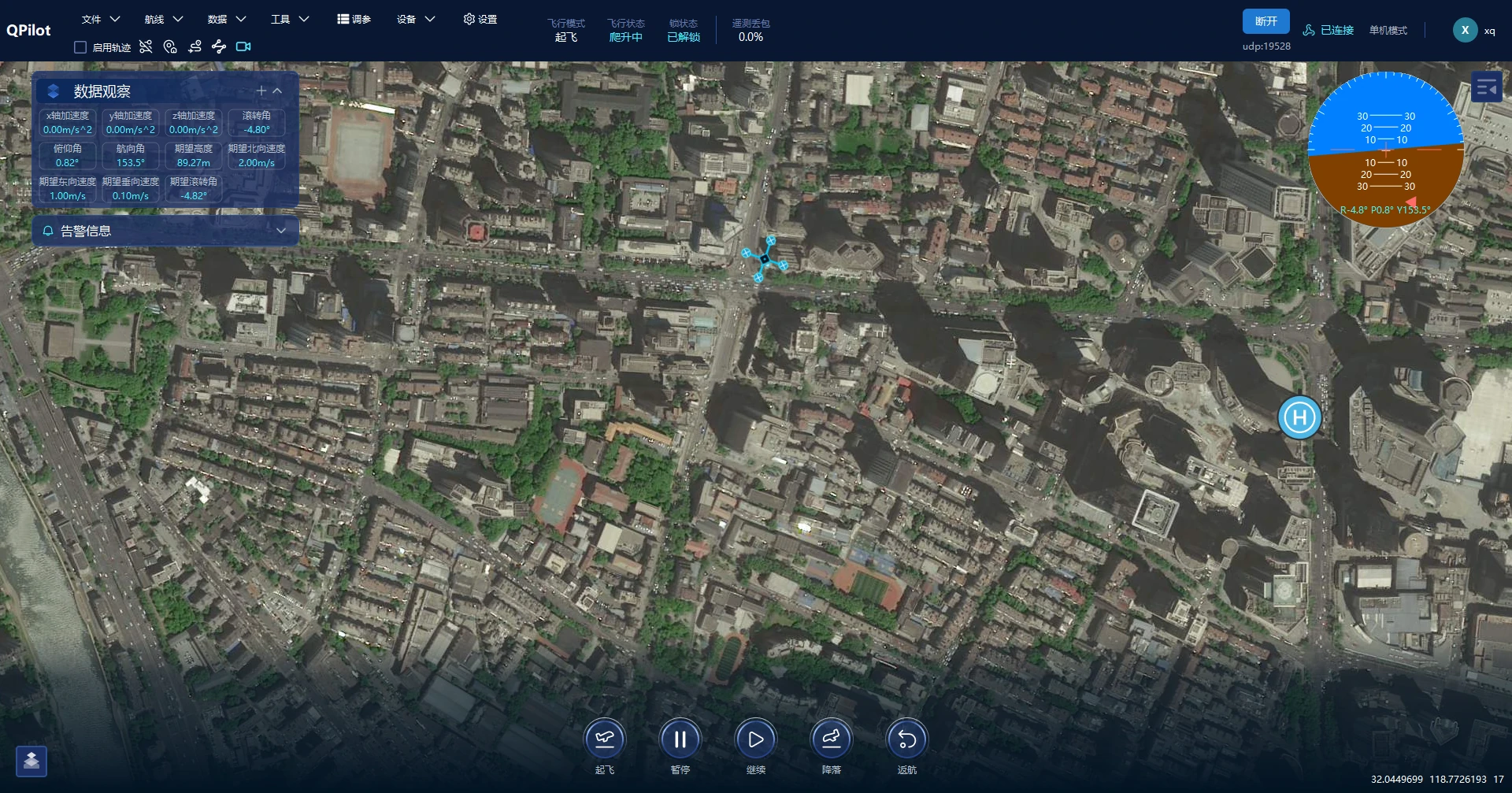1512x793 pixels.
Task: Open the 航线 route menu
Action: click(164, 19)
